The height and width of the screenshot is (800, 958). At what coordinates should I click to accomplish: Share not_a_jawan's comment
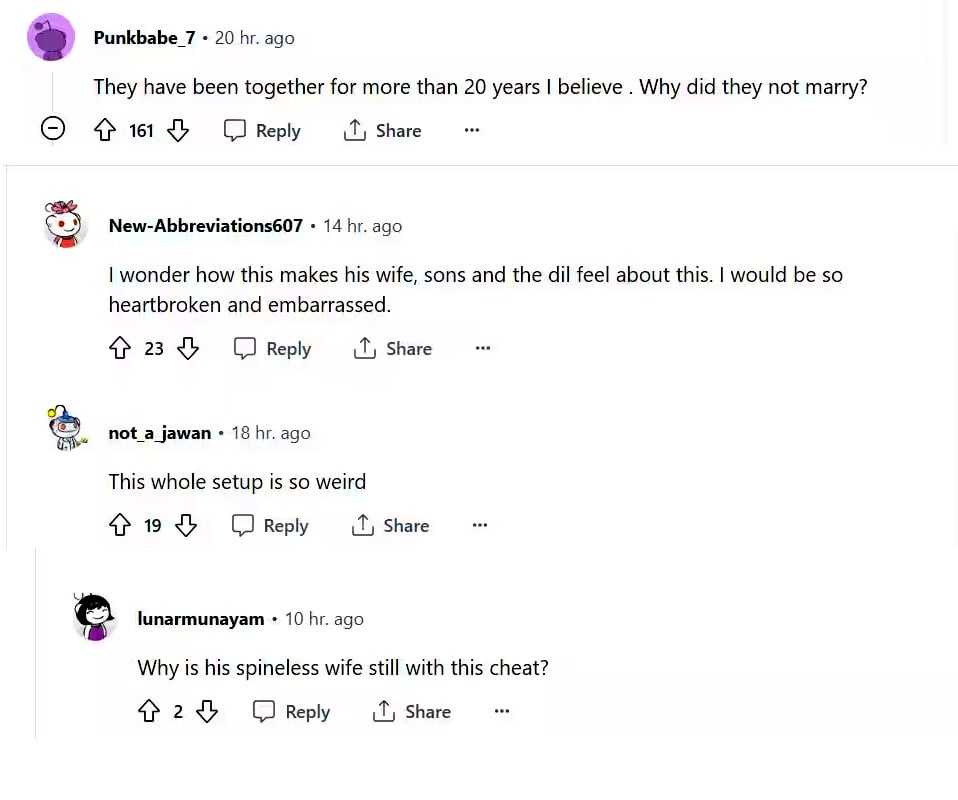pos(390,526)
